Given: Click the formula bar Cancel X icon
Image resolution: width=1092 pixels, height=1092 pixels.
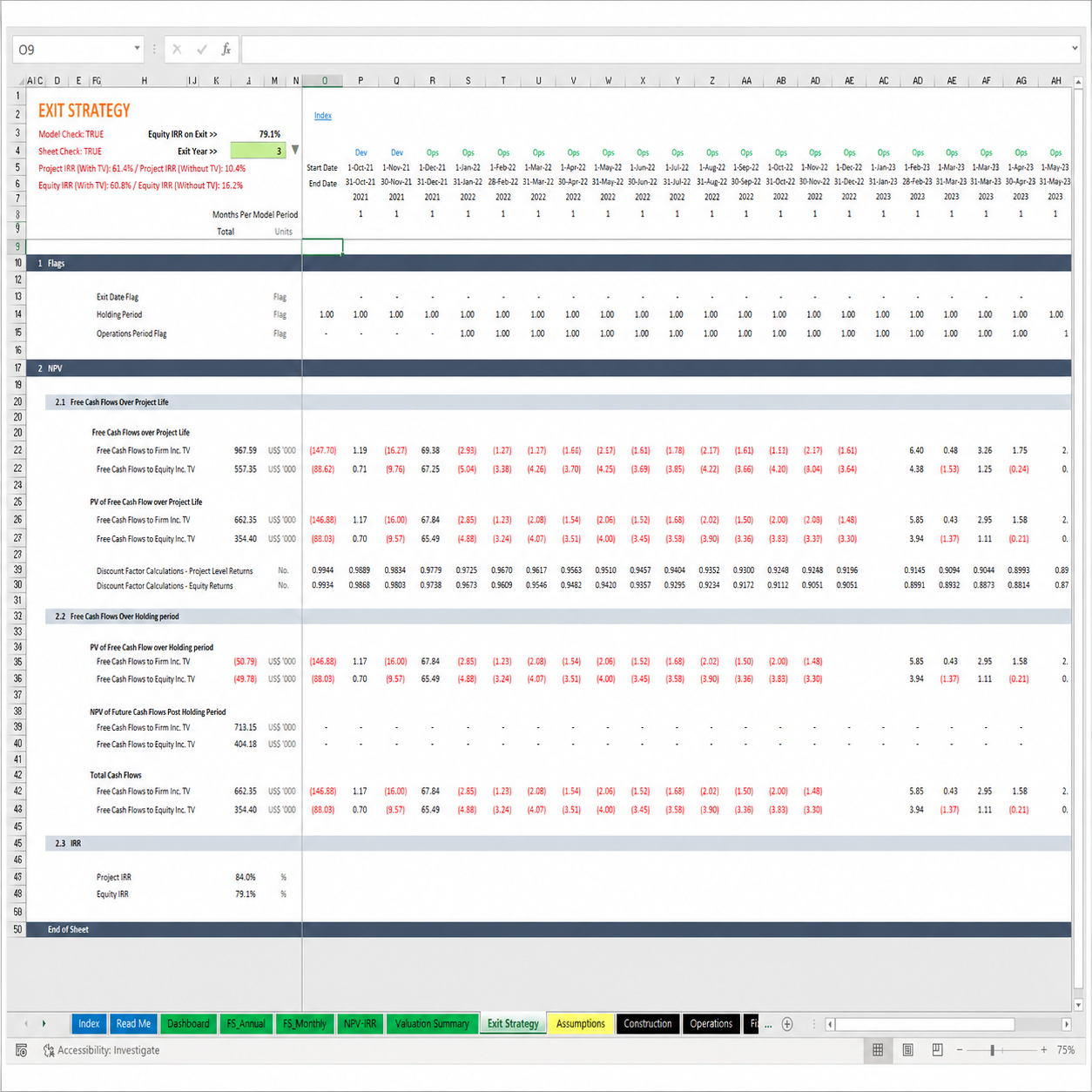Looking at the screenshot, I should click(x=177, y=50).
